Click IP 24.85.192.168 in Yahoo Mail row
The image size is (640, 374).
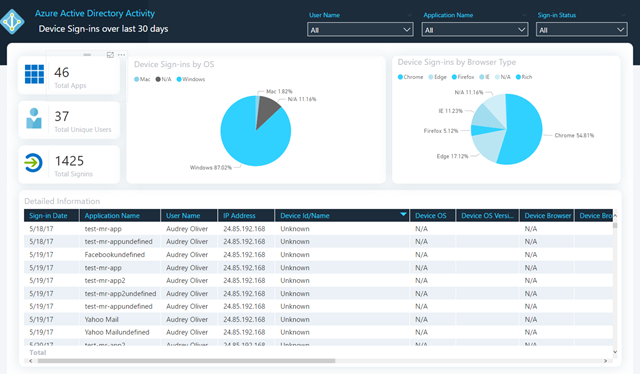click(244, 319)
